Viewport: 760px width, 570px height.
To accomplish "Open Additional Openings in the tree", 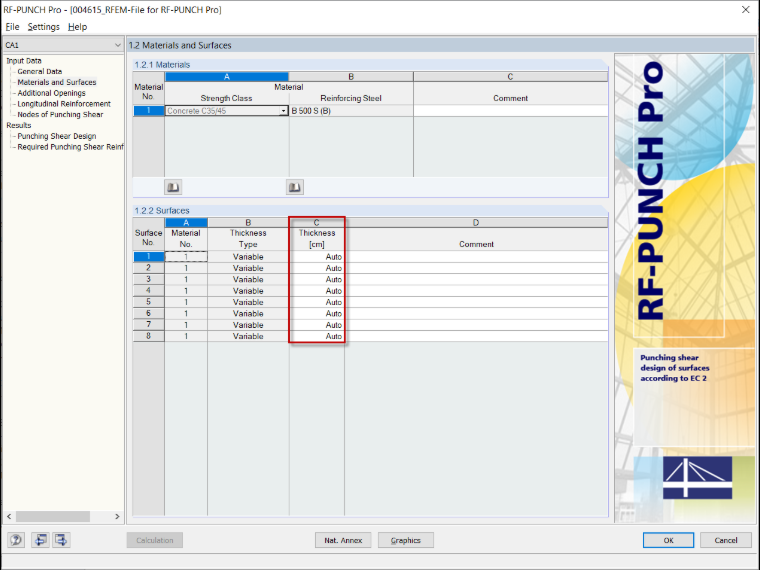I will point(51,93).
